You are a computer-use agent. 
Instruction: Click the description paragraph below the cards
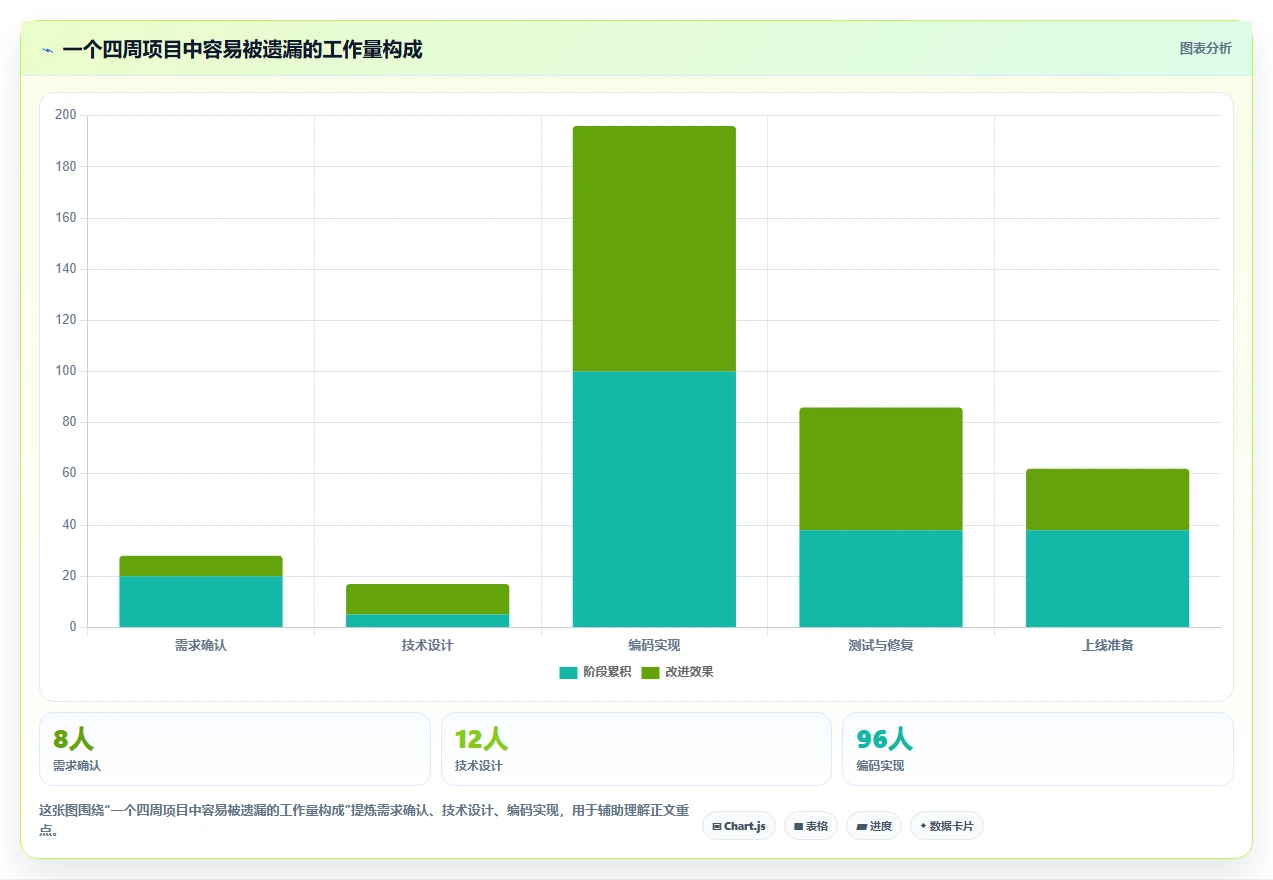364,819
